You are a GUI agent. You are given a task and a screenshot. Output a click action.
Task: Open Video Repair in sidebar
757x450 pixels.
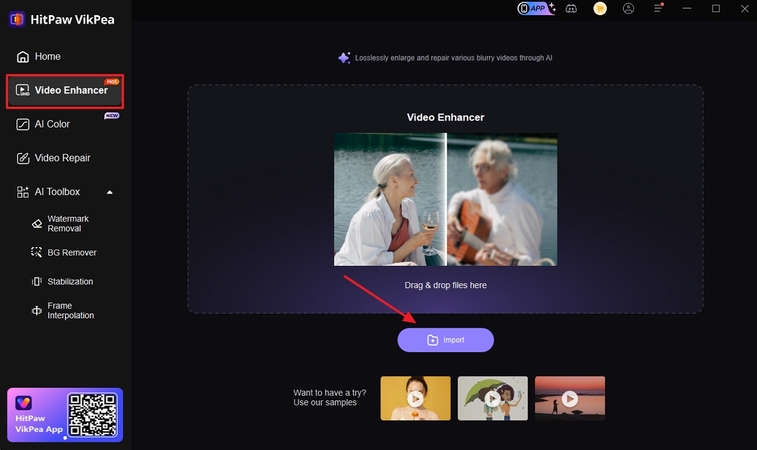click(53, 158)
